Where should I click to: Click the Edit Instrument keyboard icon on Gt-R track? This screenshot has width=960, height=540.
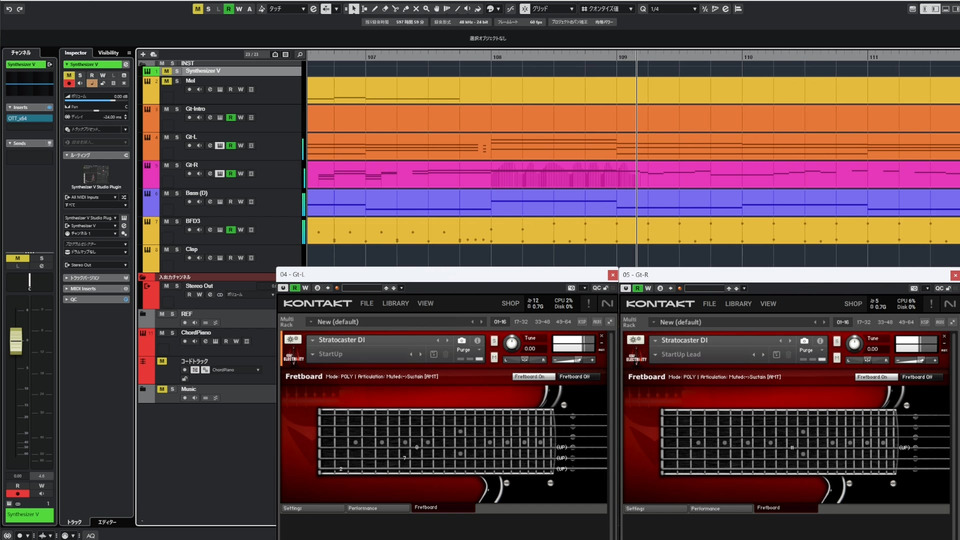220,174
